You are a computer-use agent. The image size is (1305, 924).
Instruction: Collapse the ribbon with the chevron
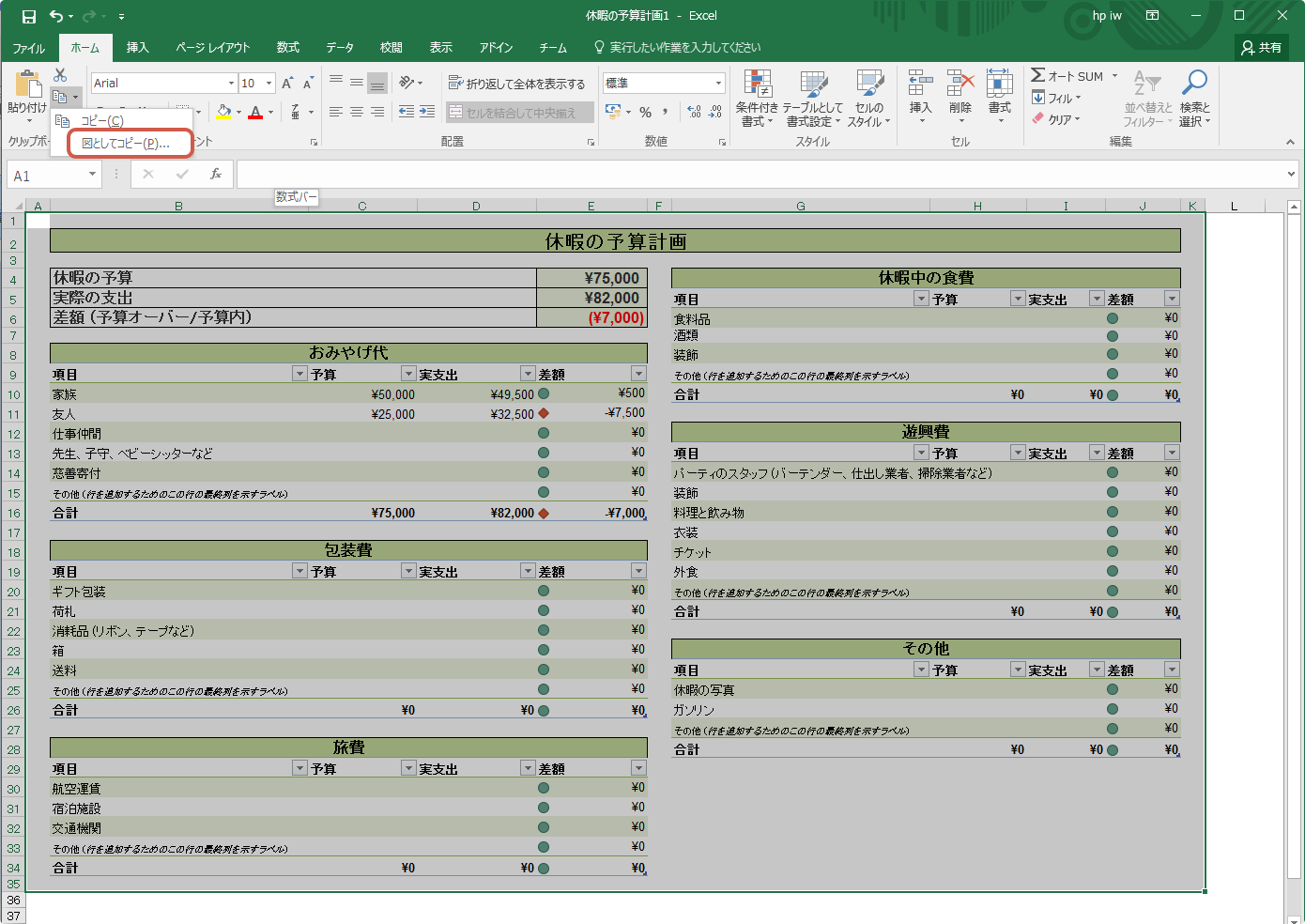pyautogui.click(x=1291, y=142)
